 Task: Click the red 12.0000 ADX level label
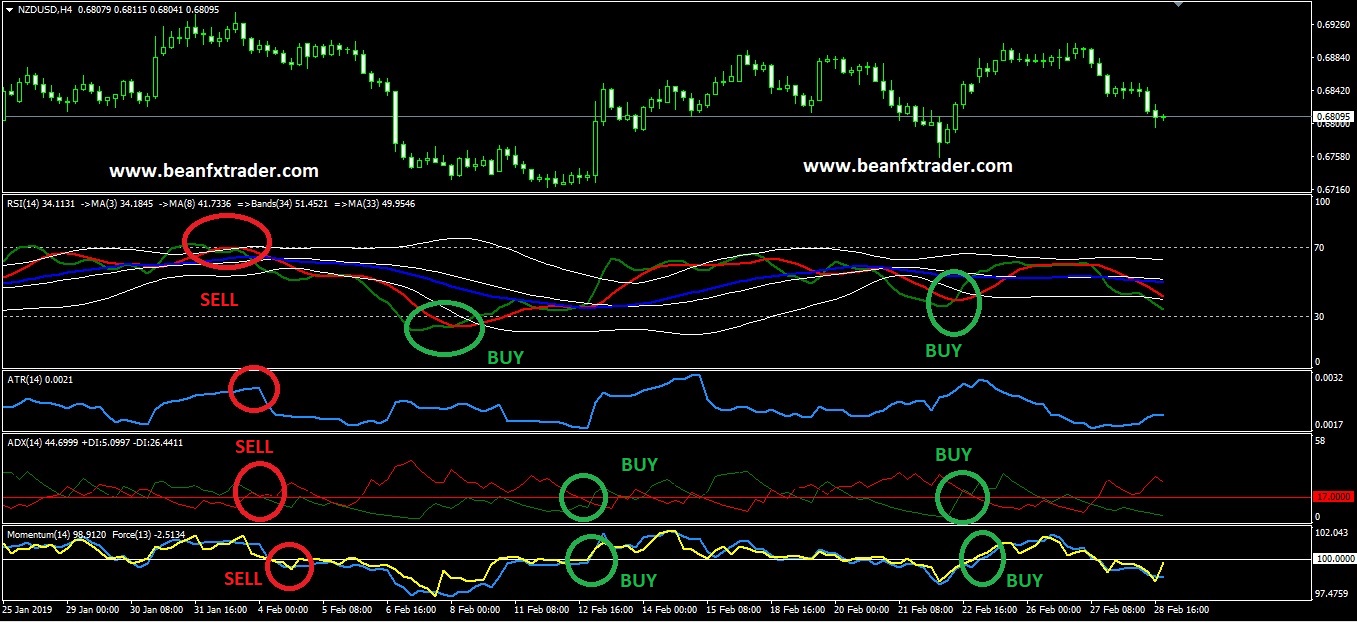1331,497
